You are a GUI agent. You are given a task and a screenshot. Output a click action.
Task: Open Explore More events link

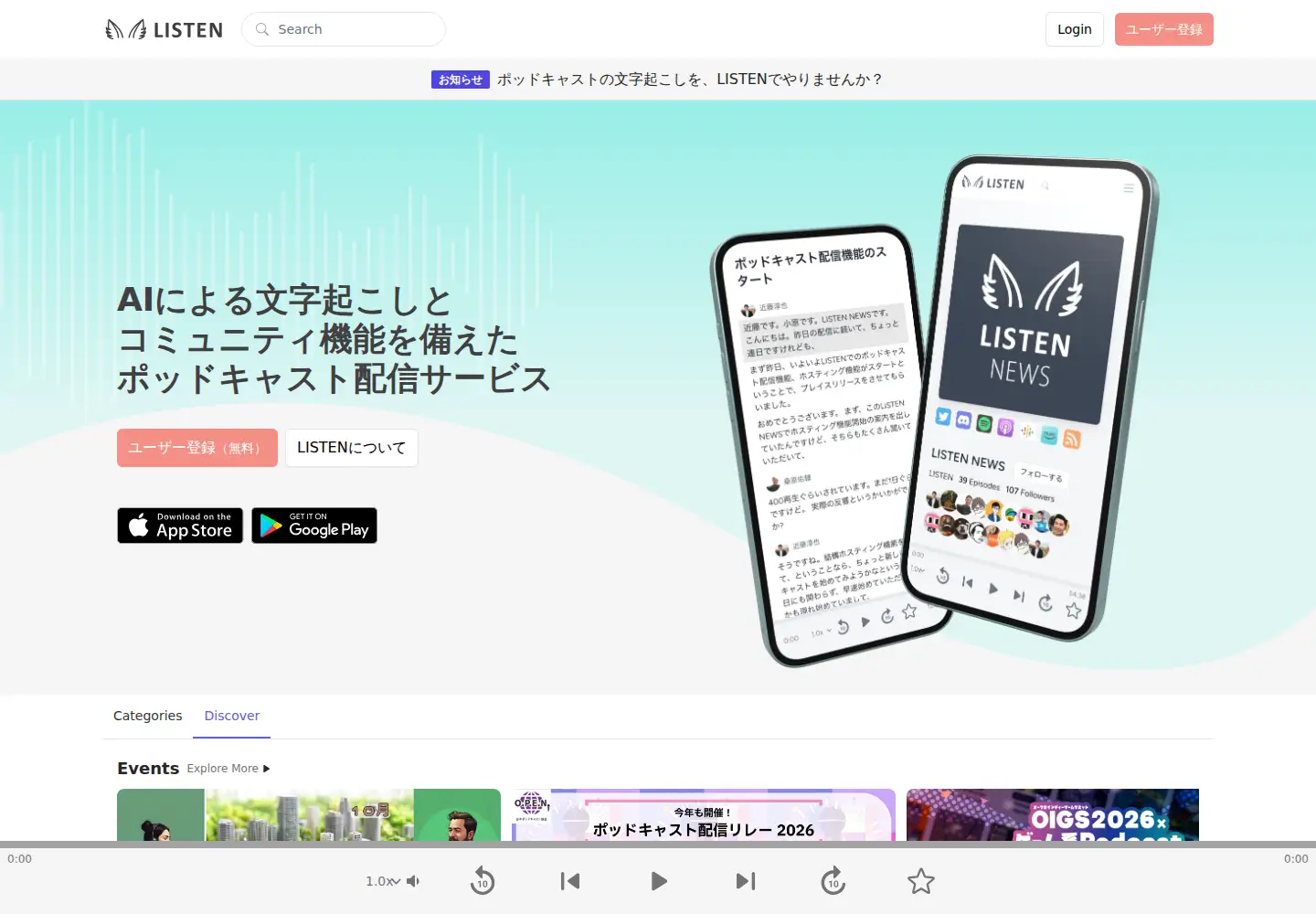[228, 769]
